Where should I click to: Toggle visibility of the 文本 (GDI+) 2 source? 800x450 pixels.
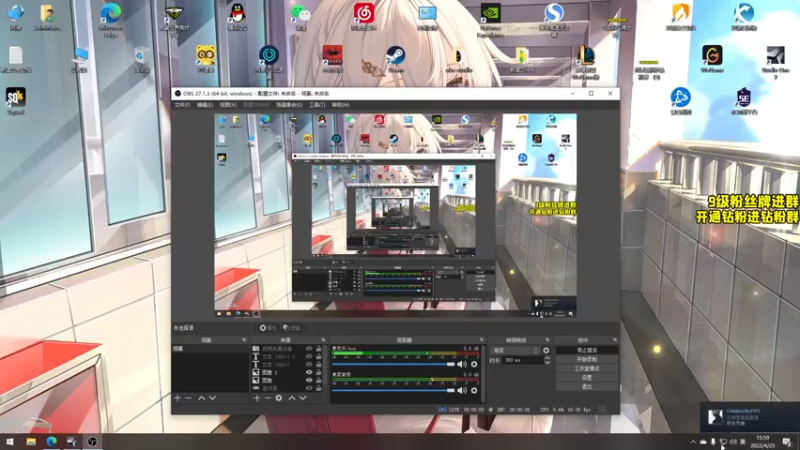(309, 357)
